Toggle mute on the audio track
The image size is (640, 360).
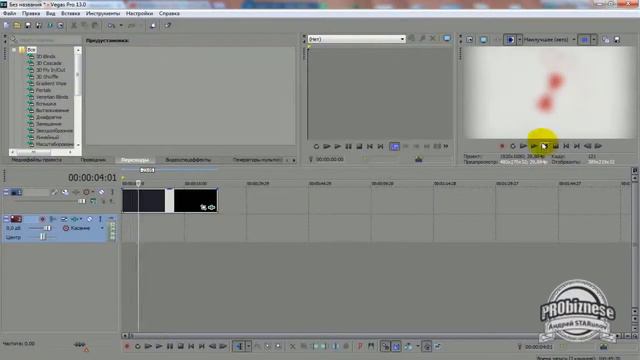click(89, 219)
